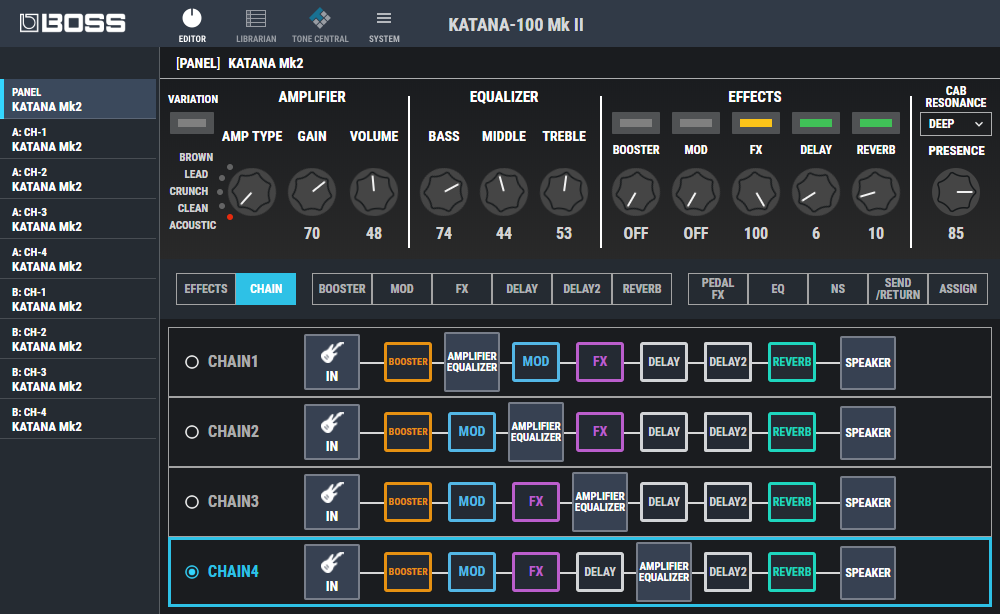Open the SEND/RETURN settings button
The height and width of the screenshot is (614, 1000).
[897, 289]
